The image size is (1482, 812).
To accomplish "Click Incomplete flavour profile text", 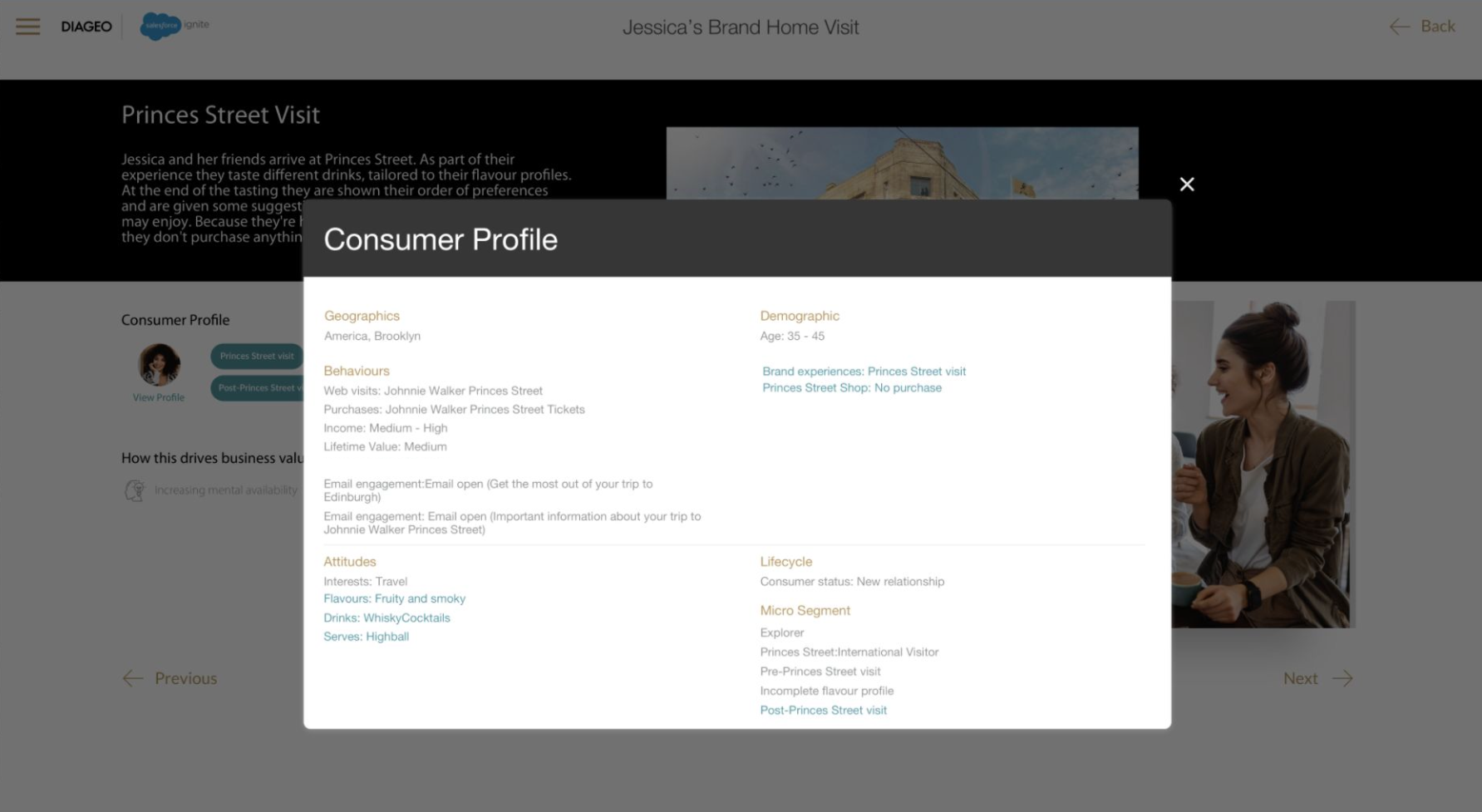I will point(826,691).
